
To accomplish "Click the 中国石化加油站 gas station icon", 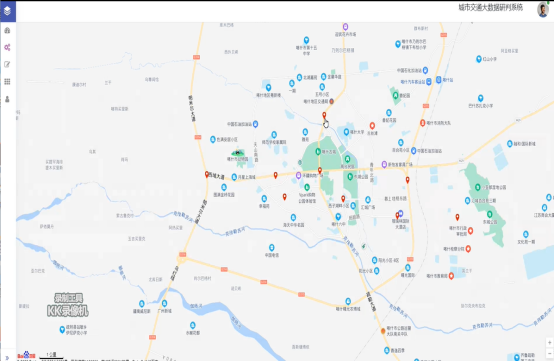I will [425, 70].
